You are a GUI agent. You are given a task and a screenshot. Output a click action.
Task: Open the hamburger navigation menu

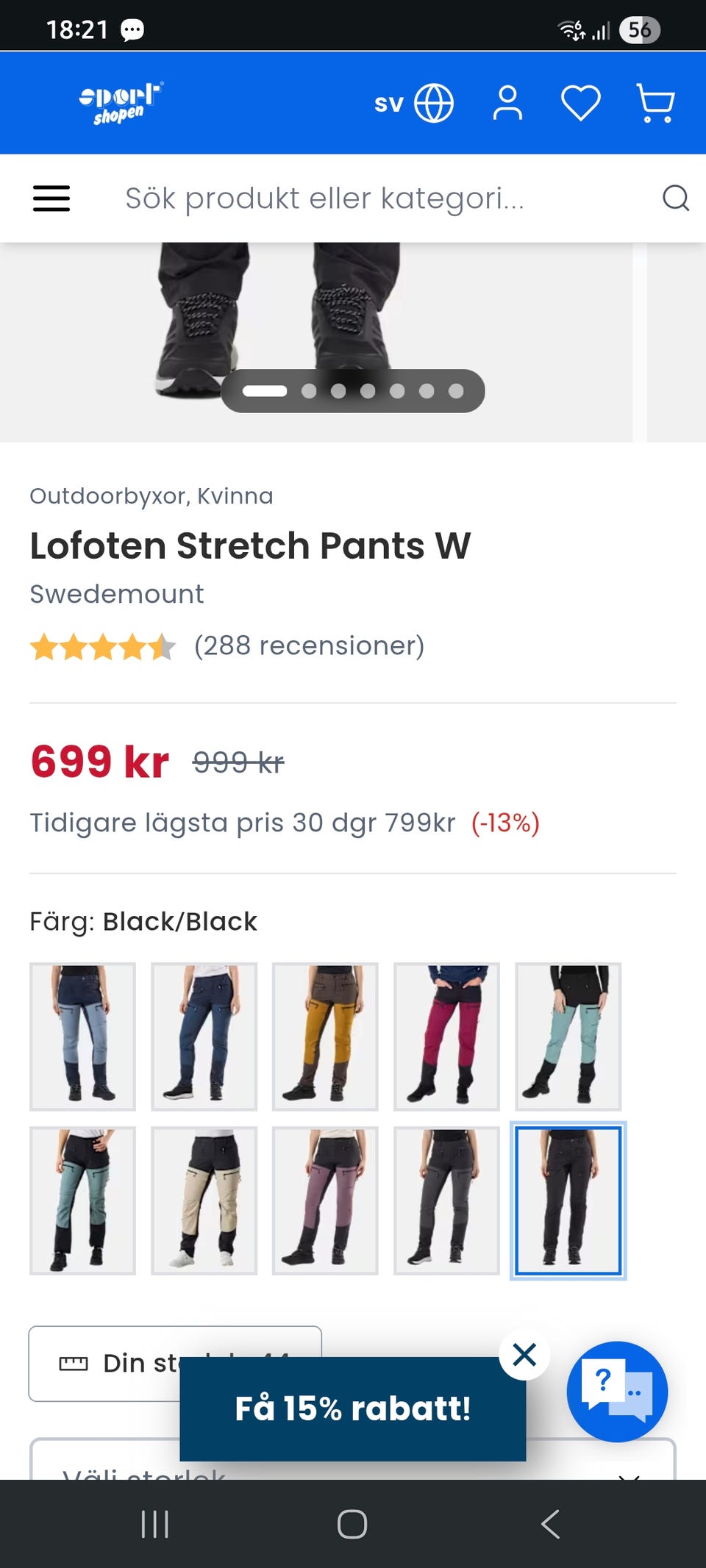pos(51,198)
